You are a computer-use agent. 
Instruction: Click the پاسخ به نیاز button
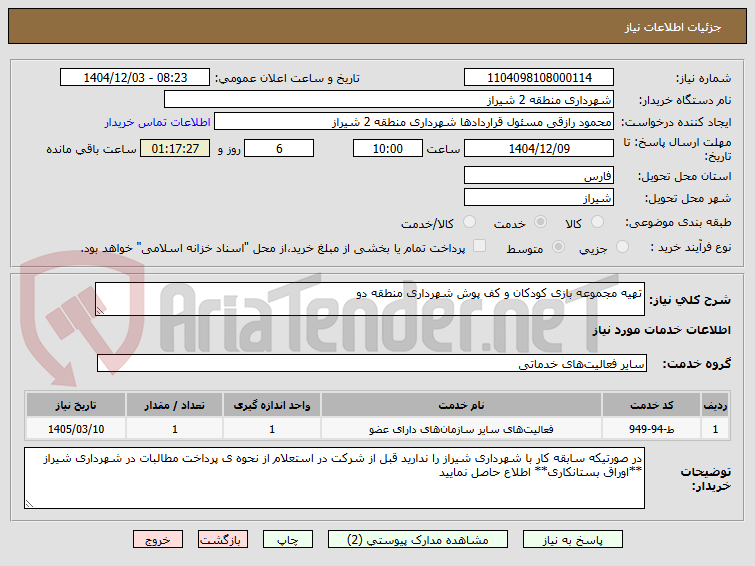point(573,540)
